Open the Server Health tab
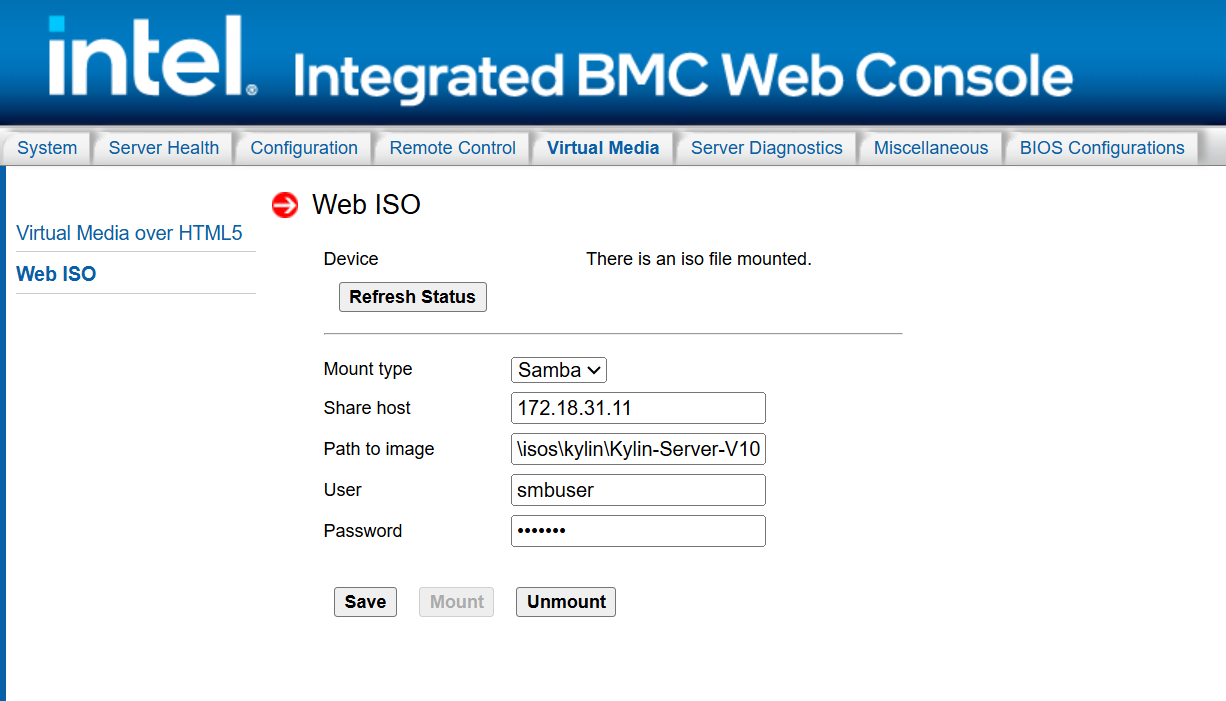This screenshot has width=1226, height=701. pos(164,148)
